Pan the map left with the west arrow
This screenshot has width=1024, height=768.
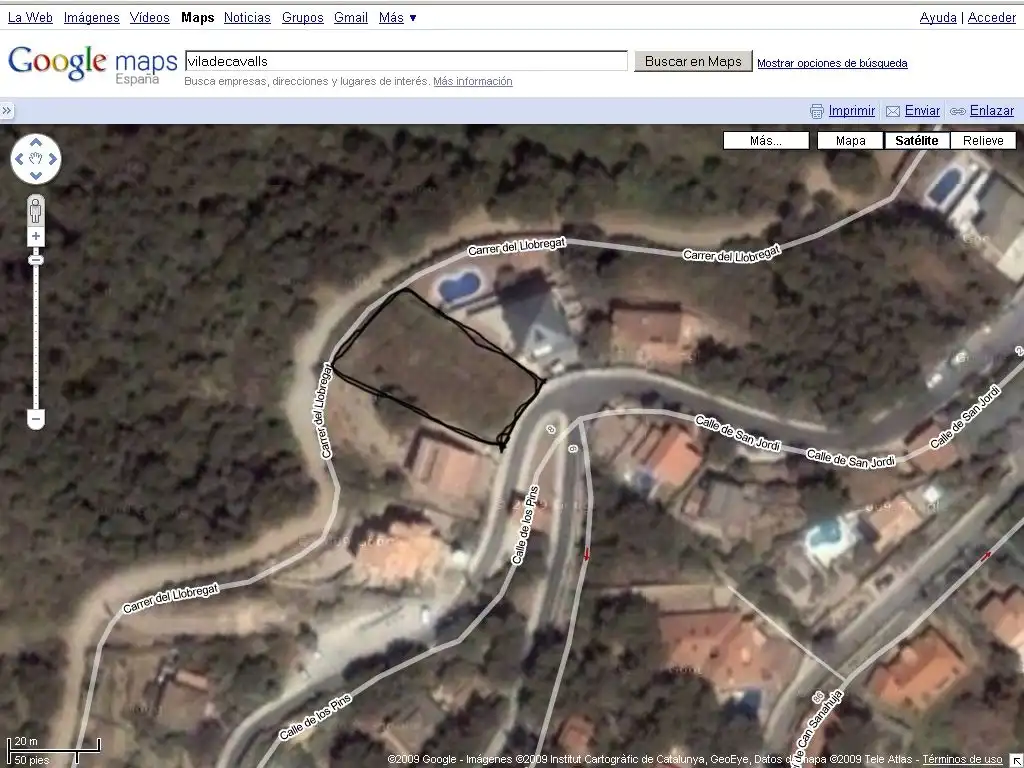pos(19,159)
